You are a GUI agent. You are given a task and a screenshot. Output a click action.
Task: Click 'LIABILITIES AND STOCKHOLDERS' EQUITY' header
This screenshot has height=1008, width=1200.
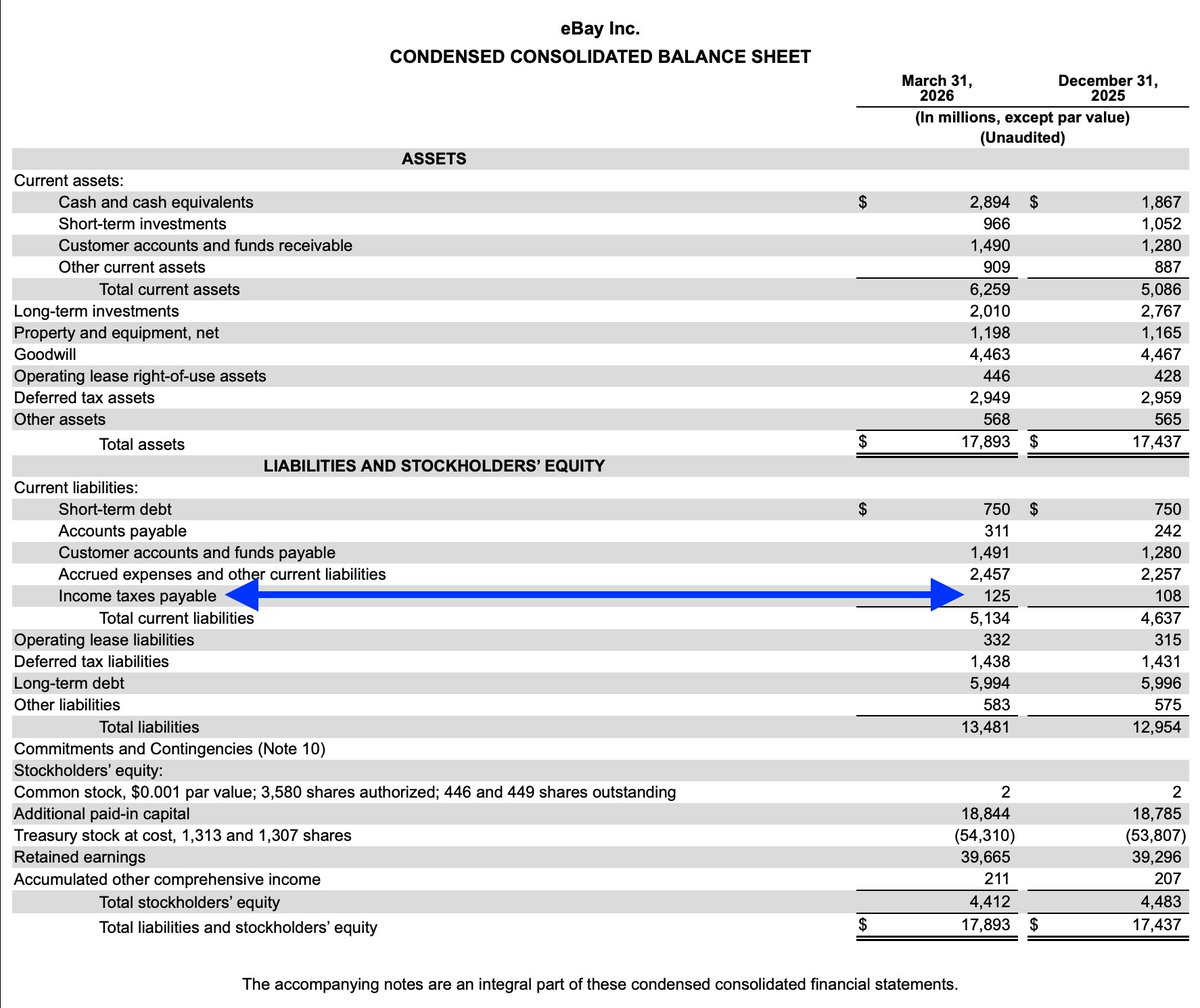click(x=434, y=466)
